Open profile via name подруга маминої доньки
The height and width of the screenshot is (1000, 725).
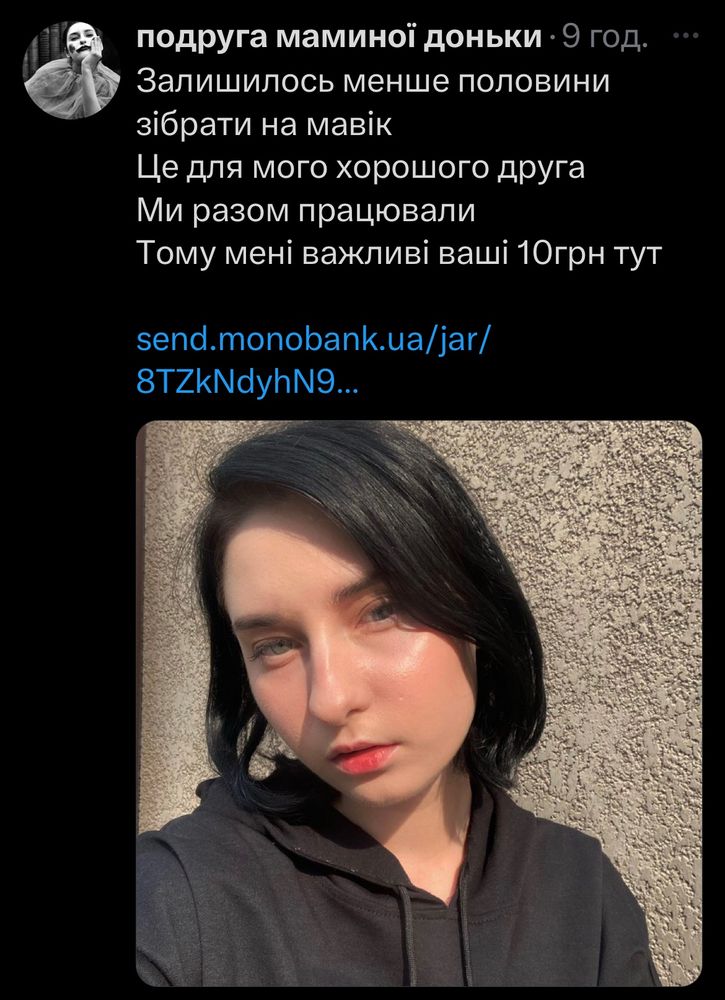pos(339,39)
